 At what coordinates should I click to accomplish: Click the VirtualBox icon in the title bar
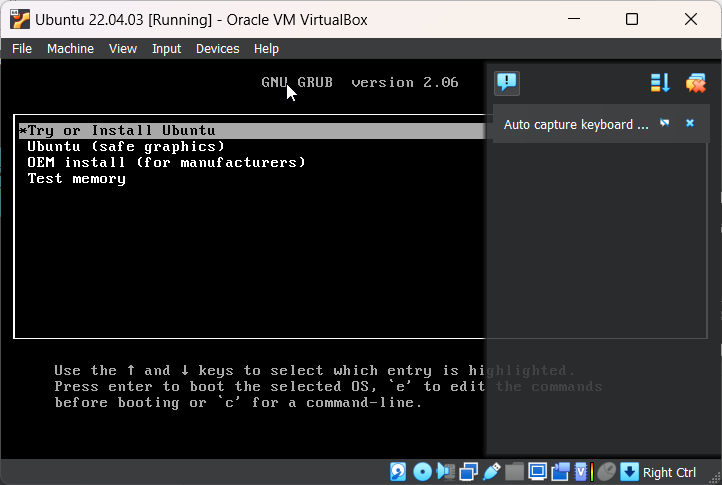(20, 19)
